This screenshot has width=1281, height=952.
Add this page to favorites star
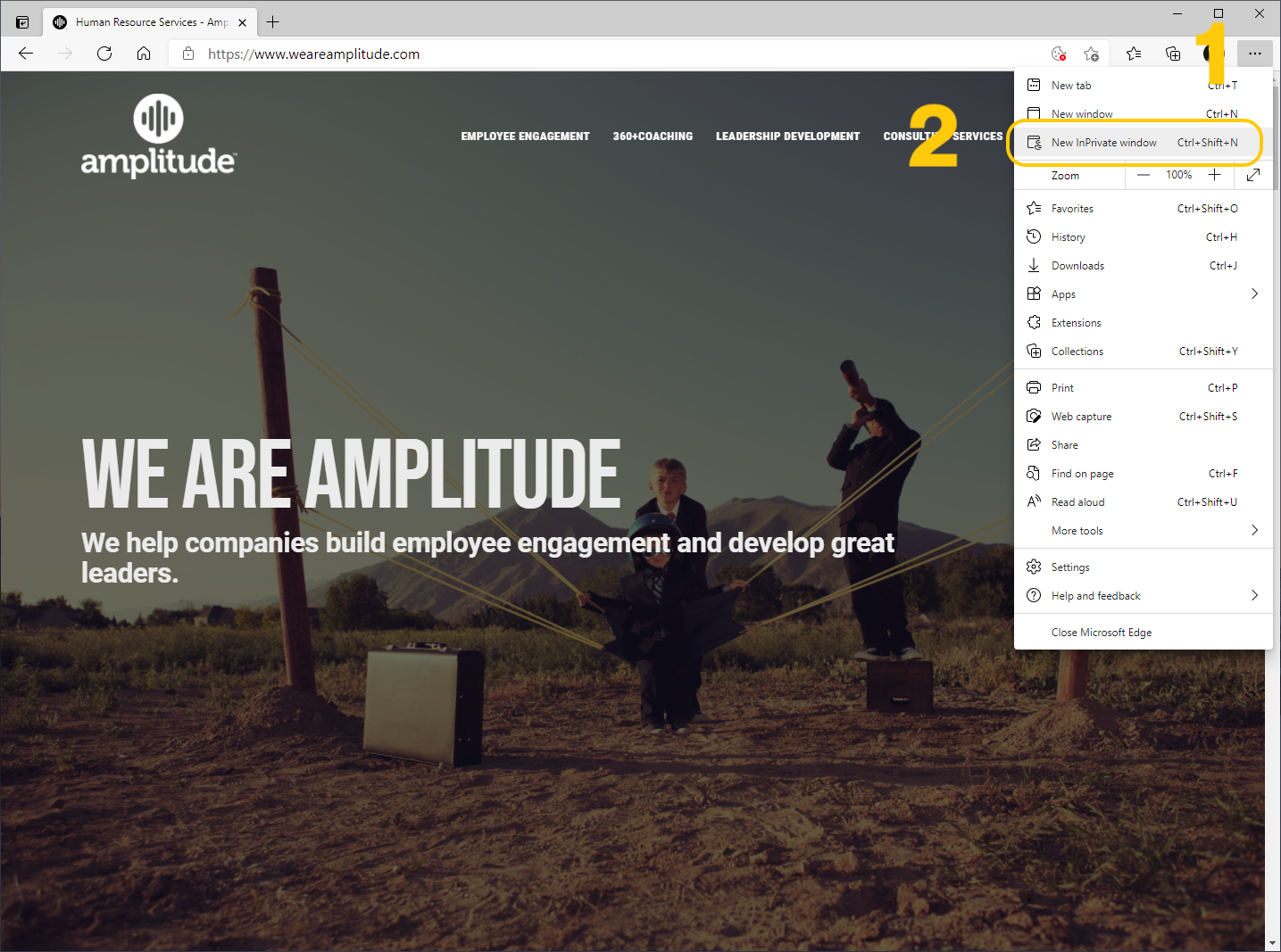point(1091,54)
